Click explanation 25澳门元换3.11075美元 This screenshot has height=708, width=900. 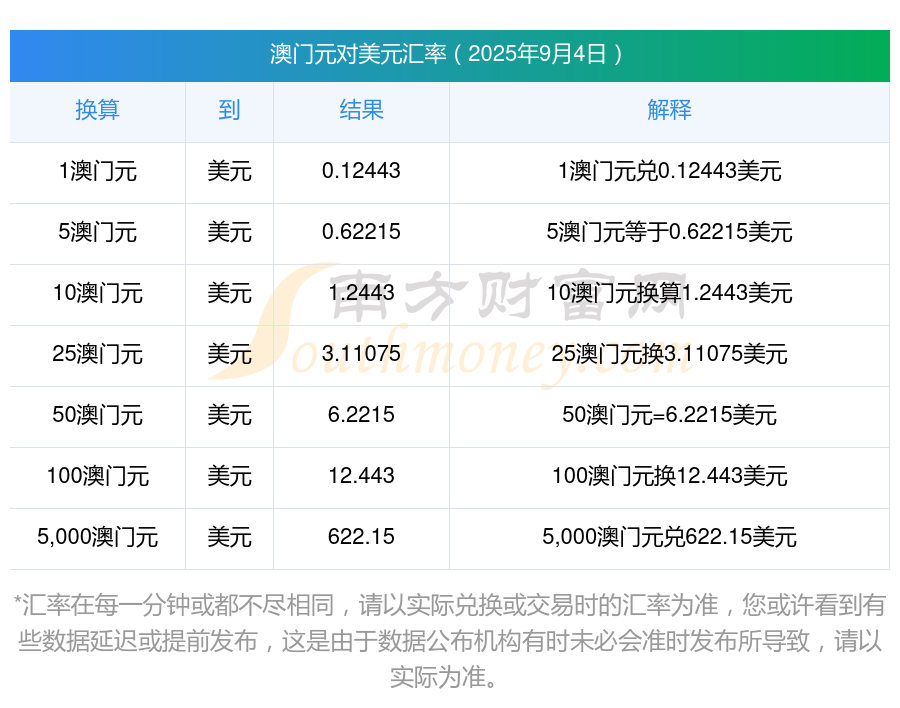[669, 354]
